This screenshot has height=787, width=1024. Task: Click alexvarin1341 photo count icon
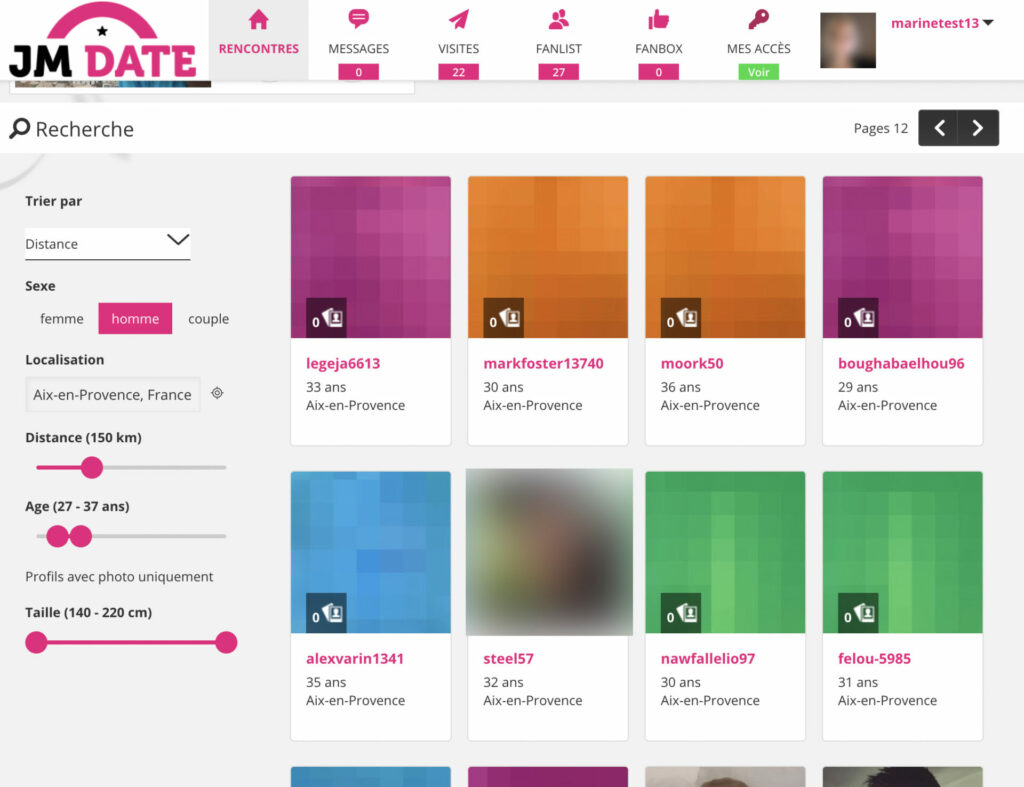[327, 613]
